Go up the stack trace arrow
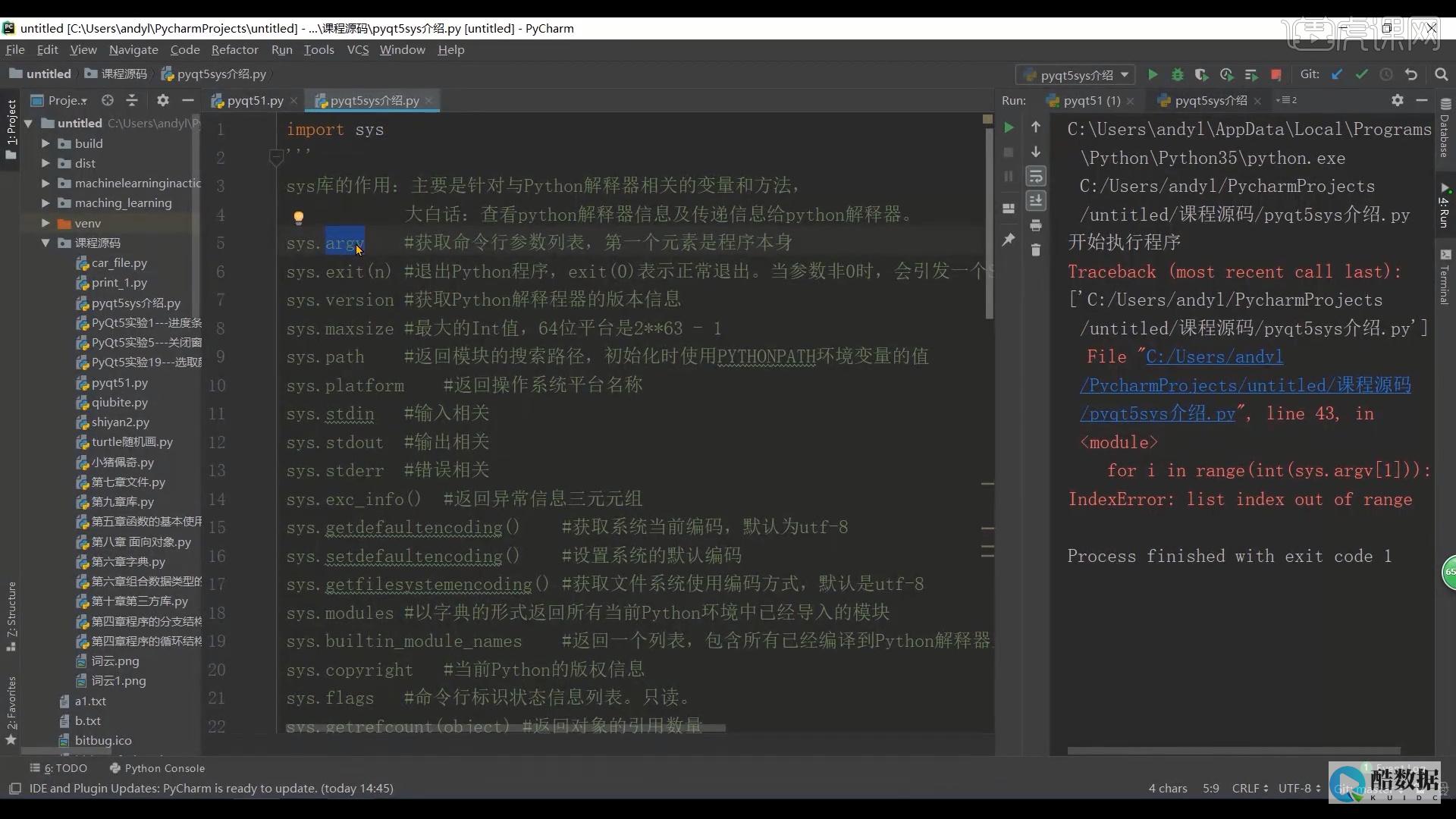This screenshot has width=1456, height=819. tap(1036, 127)
